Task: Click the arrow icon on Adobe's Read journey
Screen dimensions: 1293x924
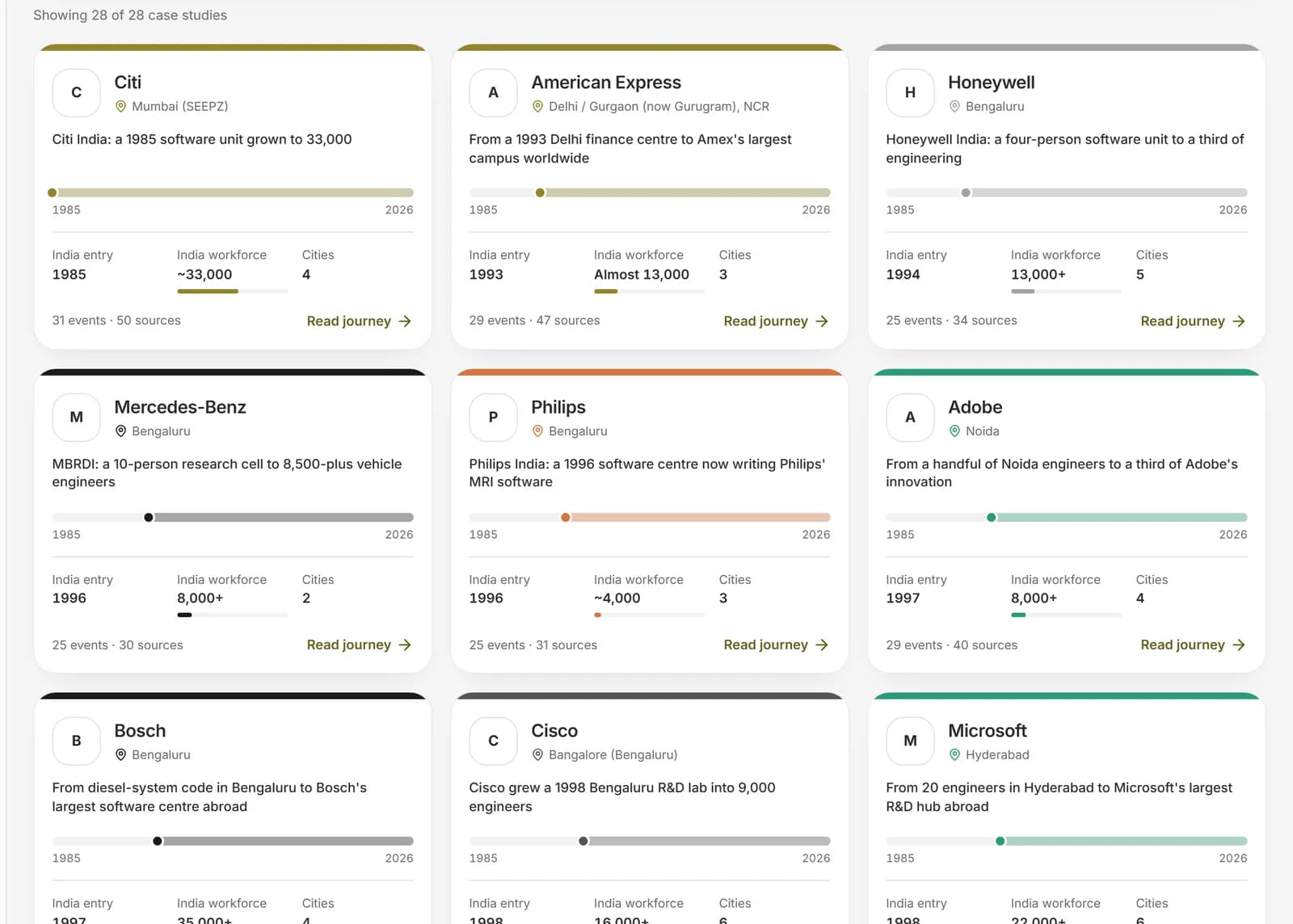Action: point(1239,645)
